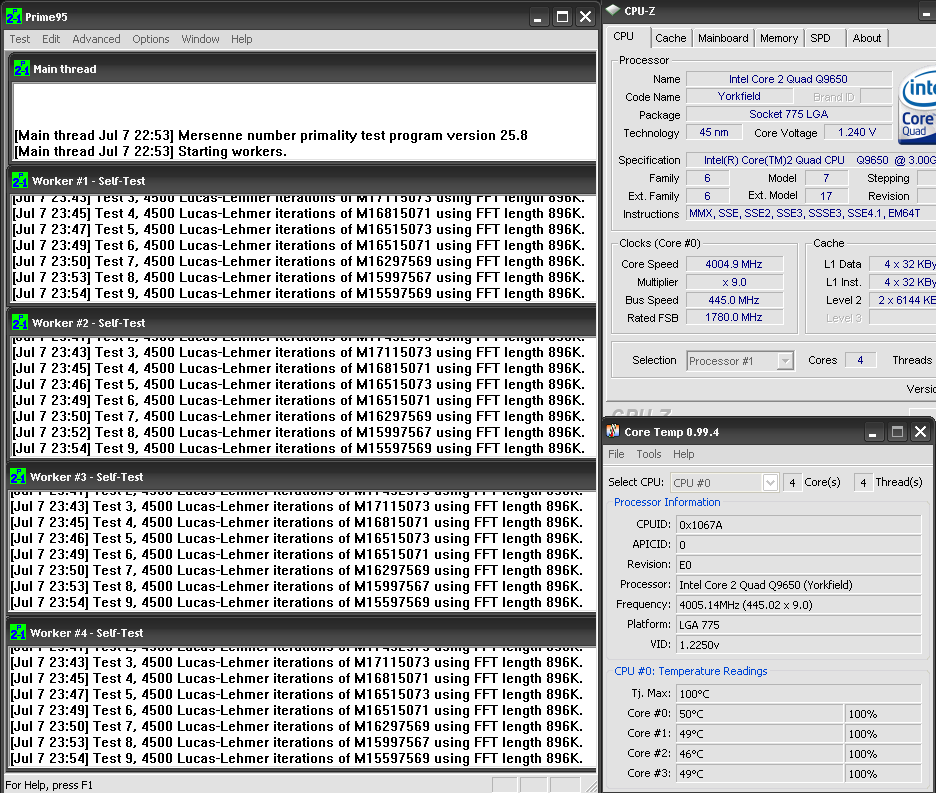Click the Core #1 load percentage 100%

(x=883, y=734)
